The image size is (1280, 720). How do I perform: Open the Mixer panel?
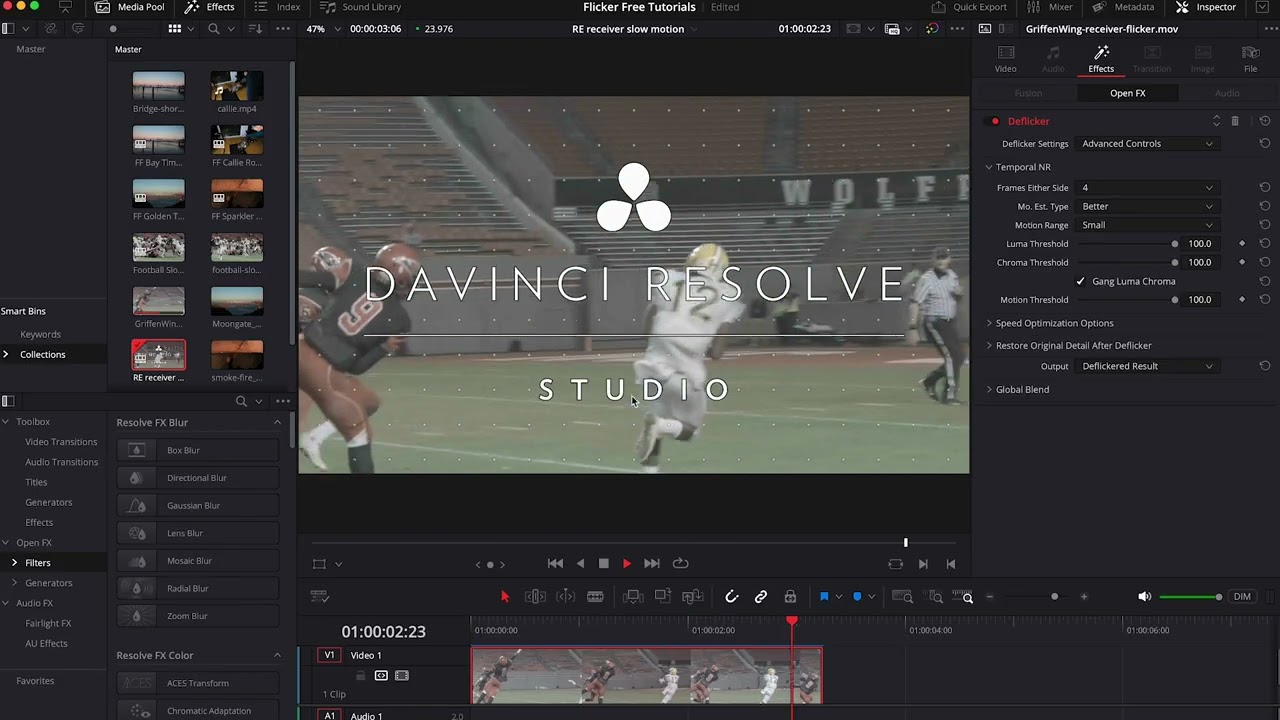point(1050,7)
